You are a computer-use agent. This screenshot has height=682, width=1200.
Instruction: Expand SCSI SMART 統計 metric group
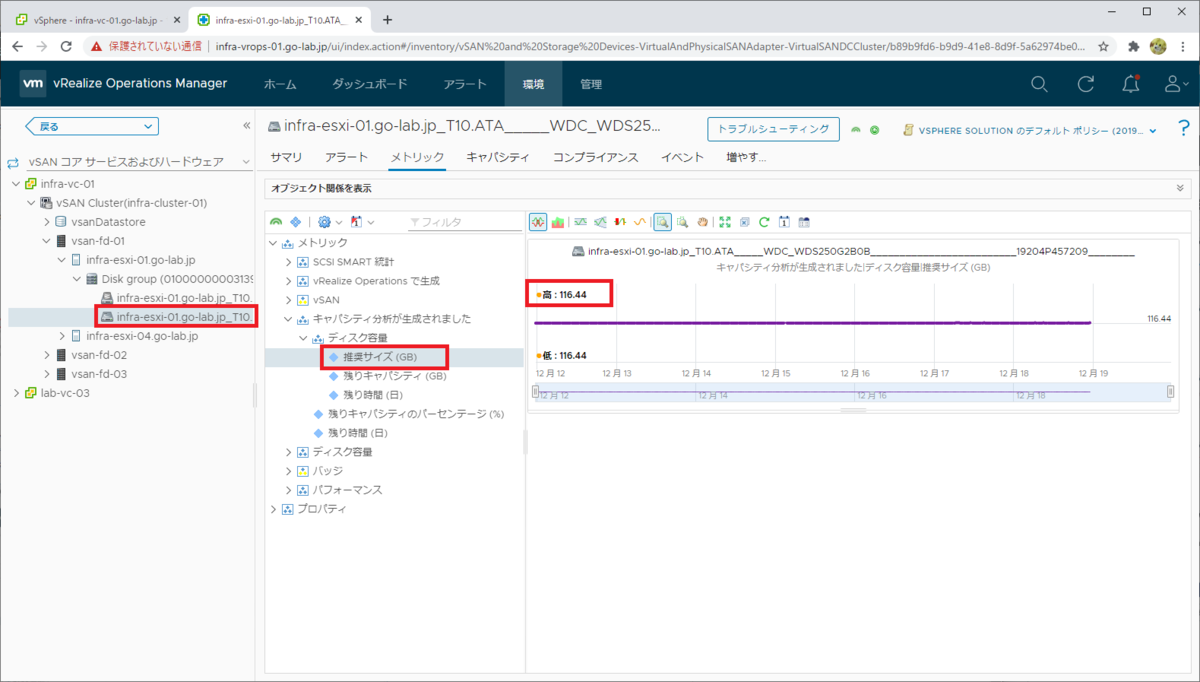[290, 262]
